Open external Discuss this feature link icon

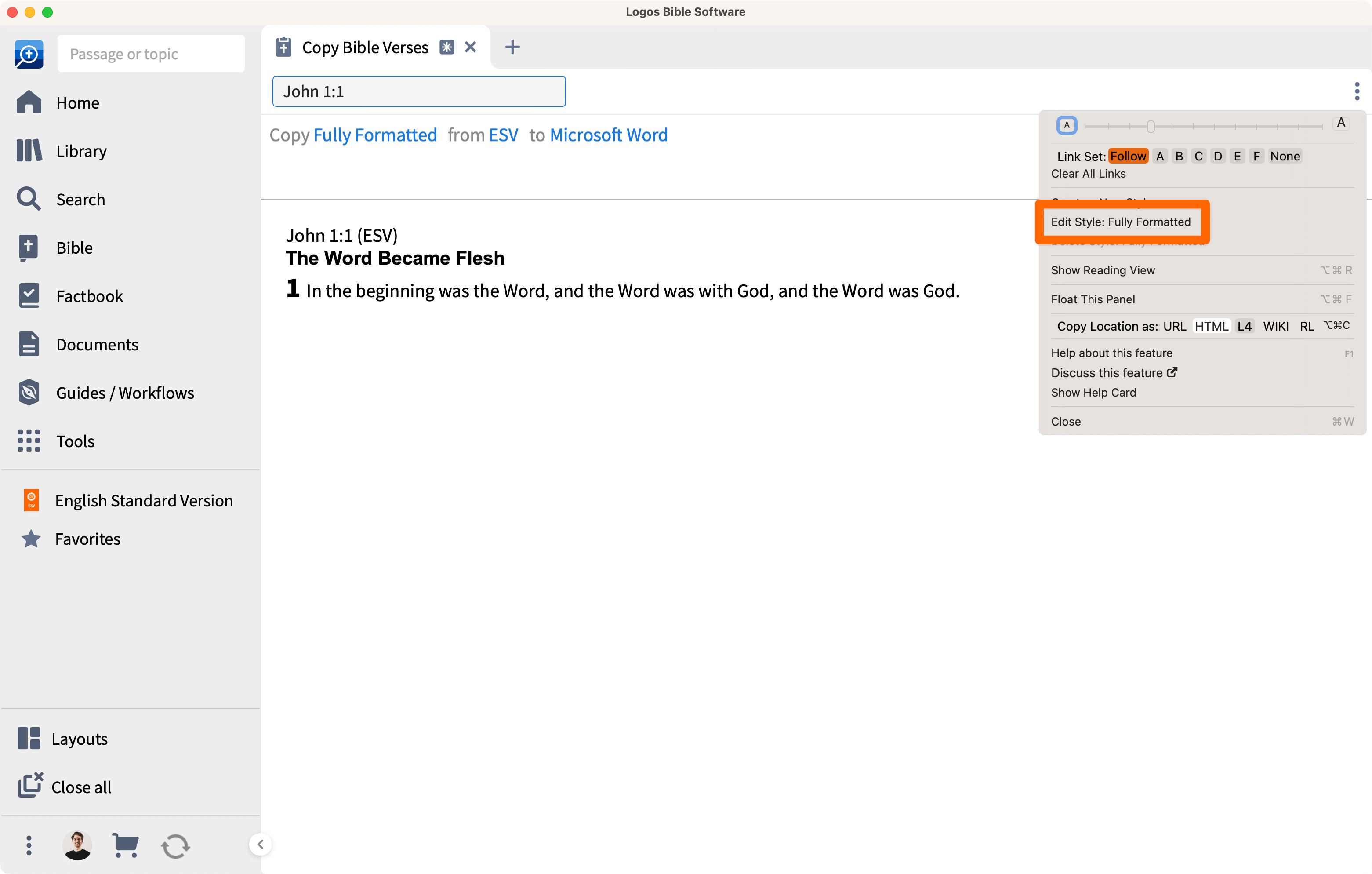tap(1172, 372)
